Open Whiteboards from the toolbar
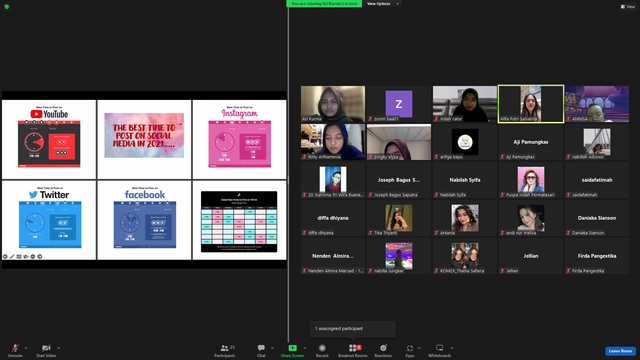 coord(440,350)
